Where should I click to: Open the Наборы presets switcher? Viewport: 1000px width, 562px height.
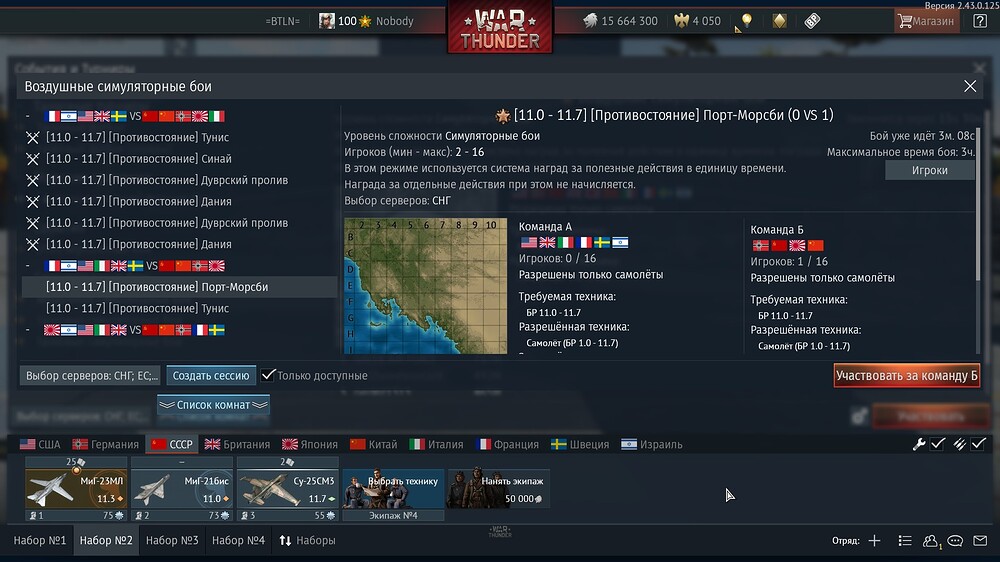click(x=307, y=540)
